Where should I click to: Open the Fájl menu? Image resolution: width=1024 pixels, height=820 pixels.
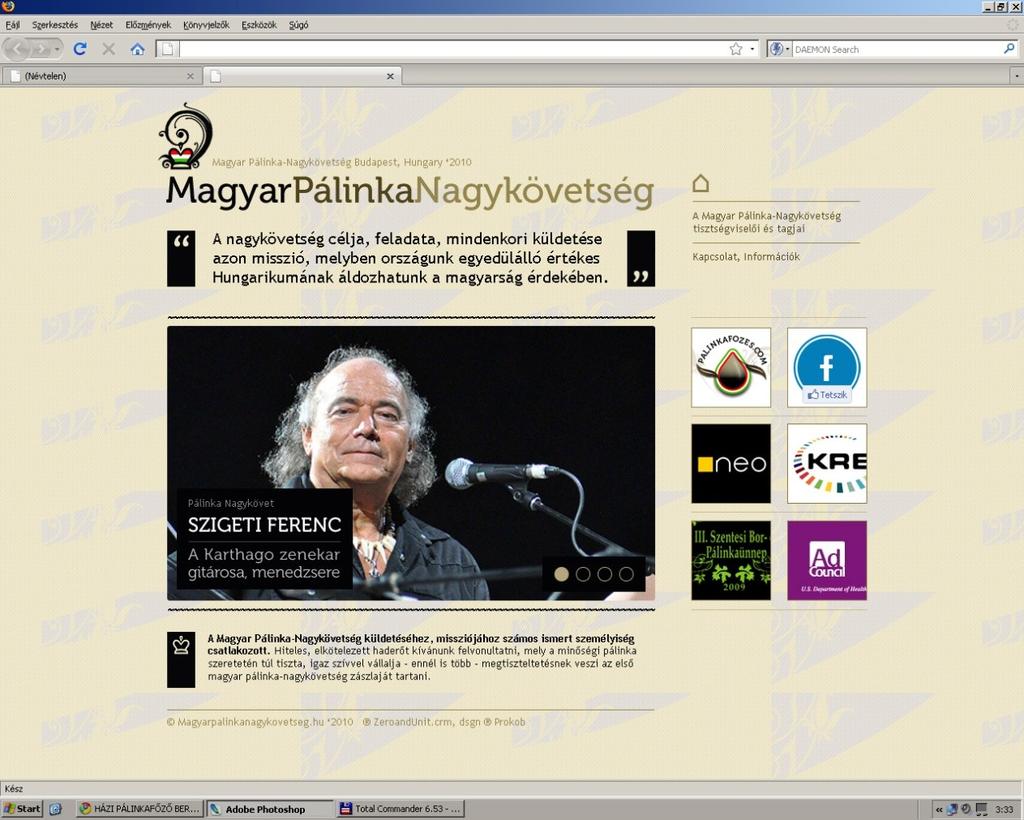pos(12,25)
